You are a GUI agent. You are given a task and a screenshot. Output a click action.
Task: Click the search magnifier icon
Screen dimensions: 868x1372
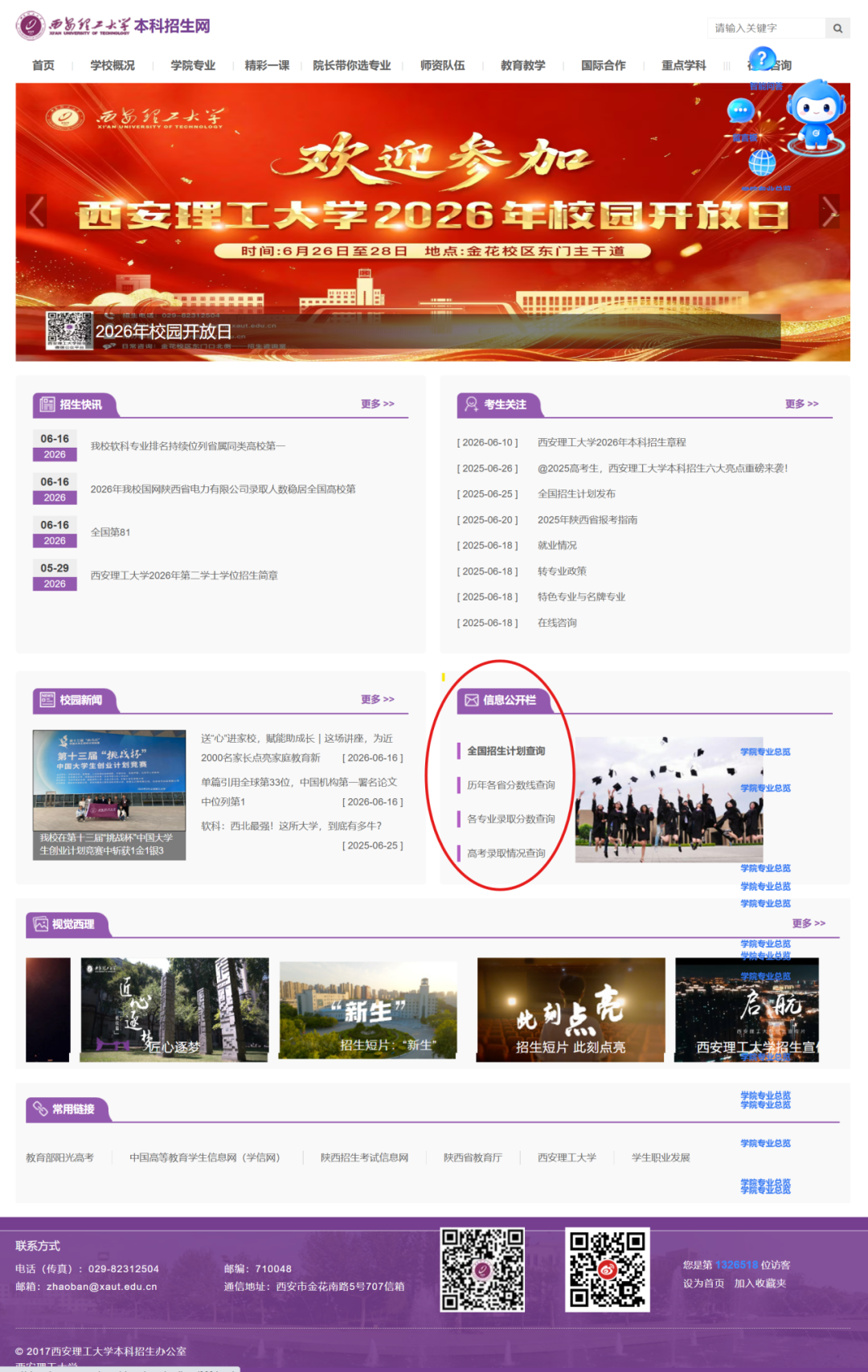(x=837, y=28)
